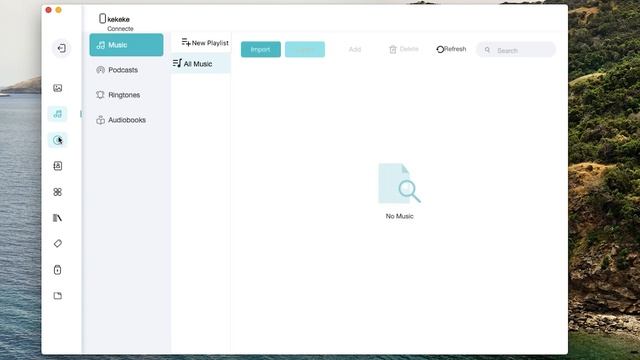The height and width of the screenshot is (360, 640).
Task: Open the Books icon in the sidebar
Action: coord(58,218)
